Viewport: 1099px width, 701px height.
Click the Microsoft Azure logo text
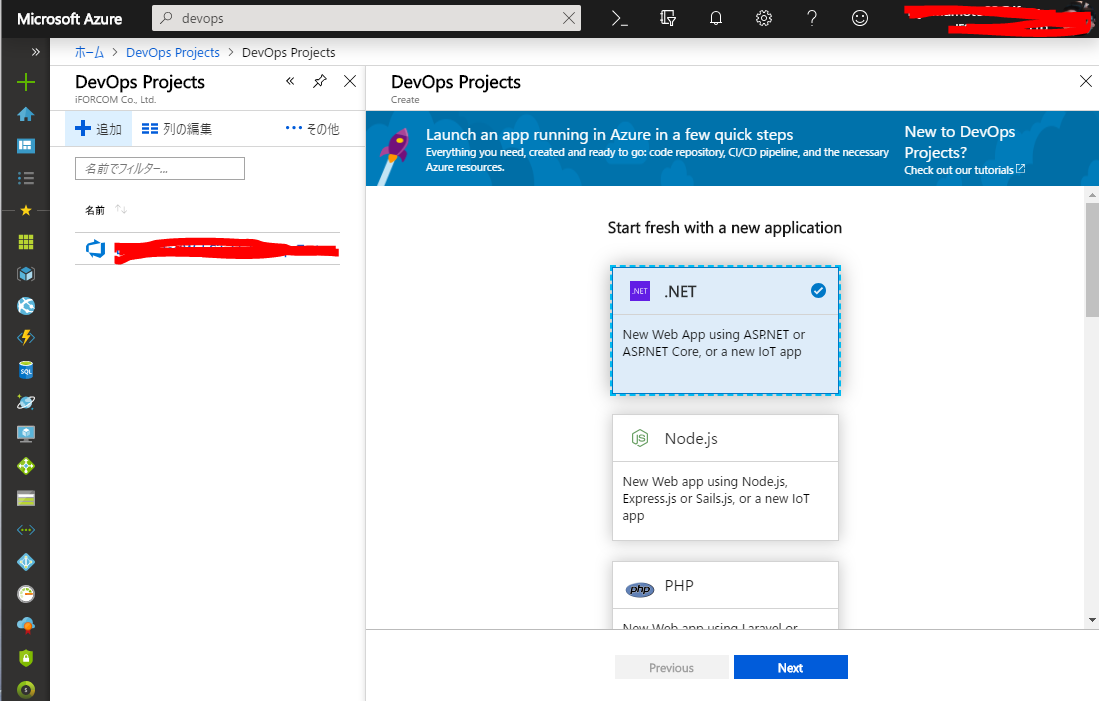(x=69, y=19)
